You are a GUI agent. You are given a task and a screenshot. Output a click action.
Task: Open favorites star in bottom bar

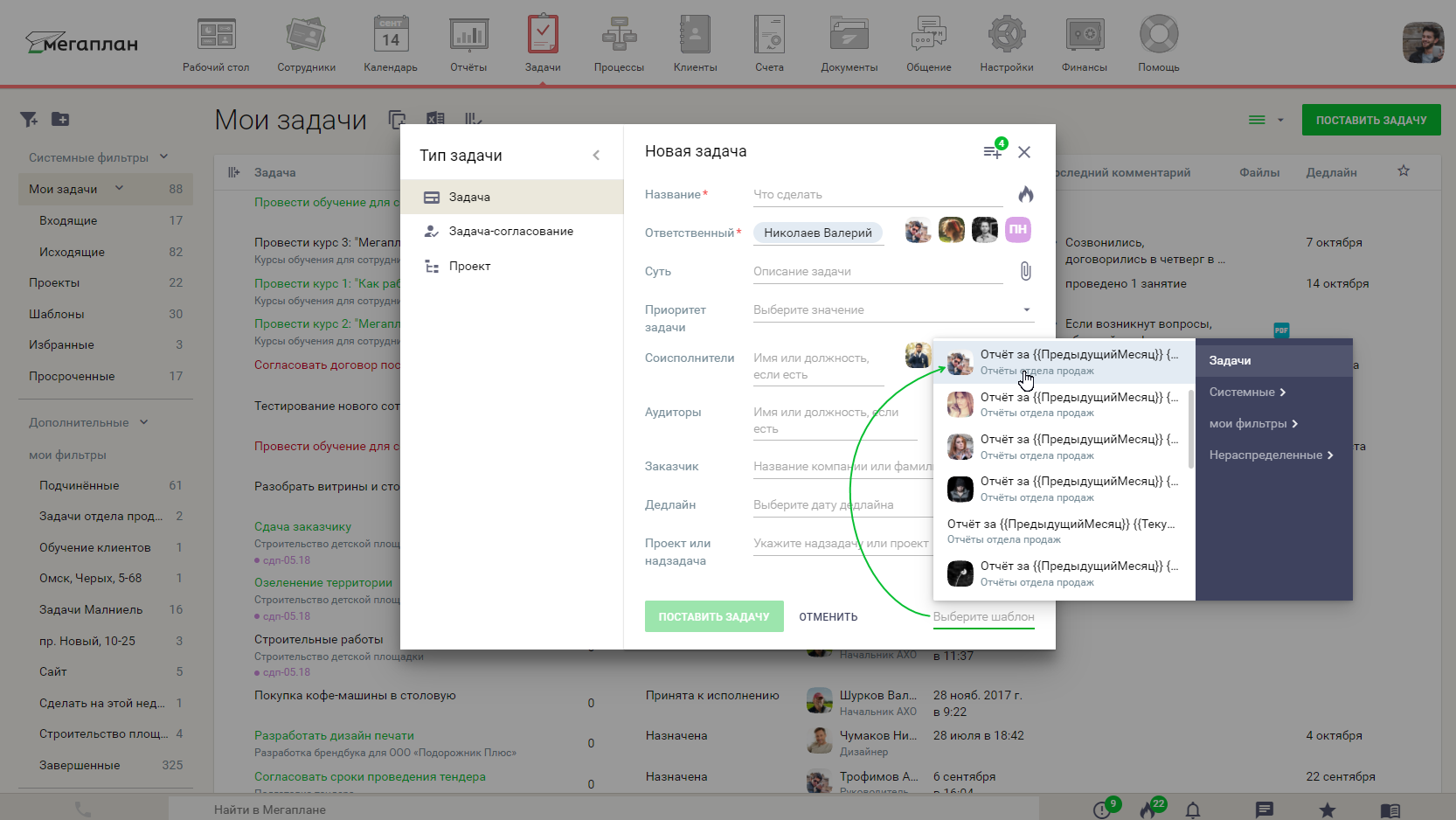pyautogui.click(x=1327, y=810)
